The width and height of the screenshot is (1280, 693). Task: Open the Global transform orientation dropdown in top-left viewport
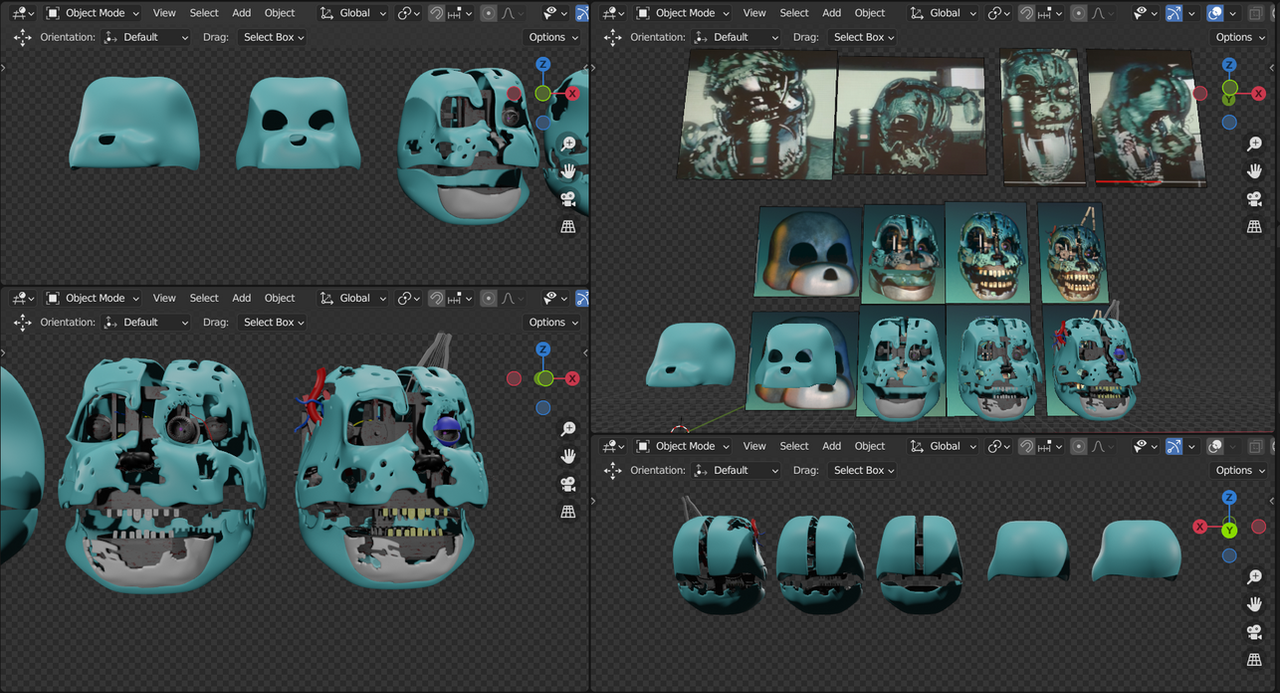point(353,13)
